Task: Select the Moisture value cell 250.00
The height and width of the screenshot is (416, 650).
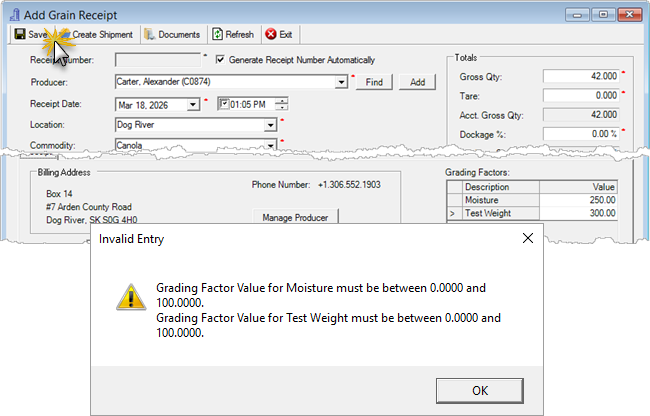Action: tap(578, 200)
